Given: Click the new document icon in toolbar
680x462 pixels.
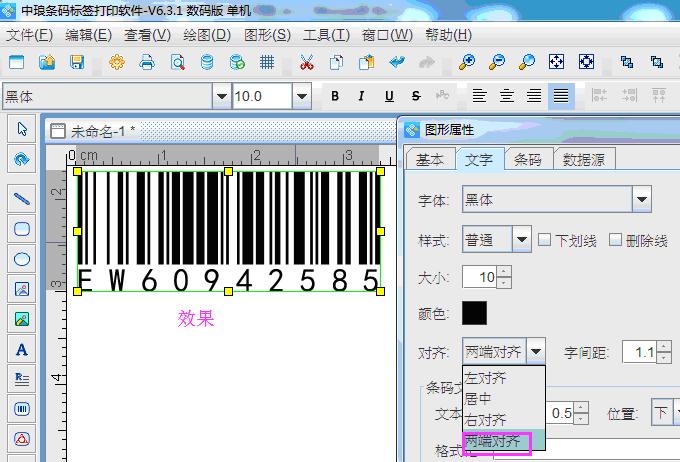Looking at the screenshot, I should click(x=16, y=62).
